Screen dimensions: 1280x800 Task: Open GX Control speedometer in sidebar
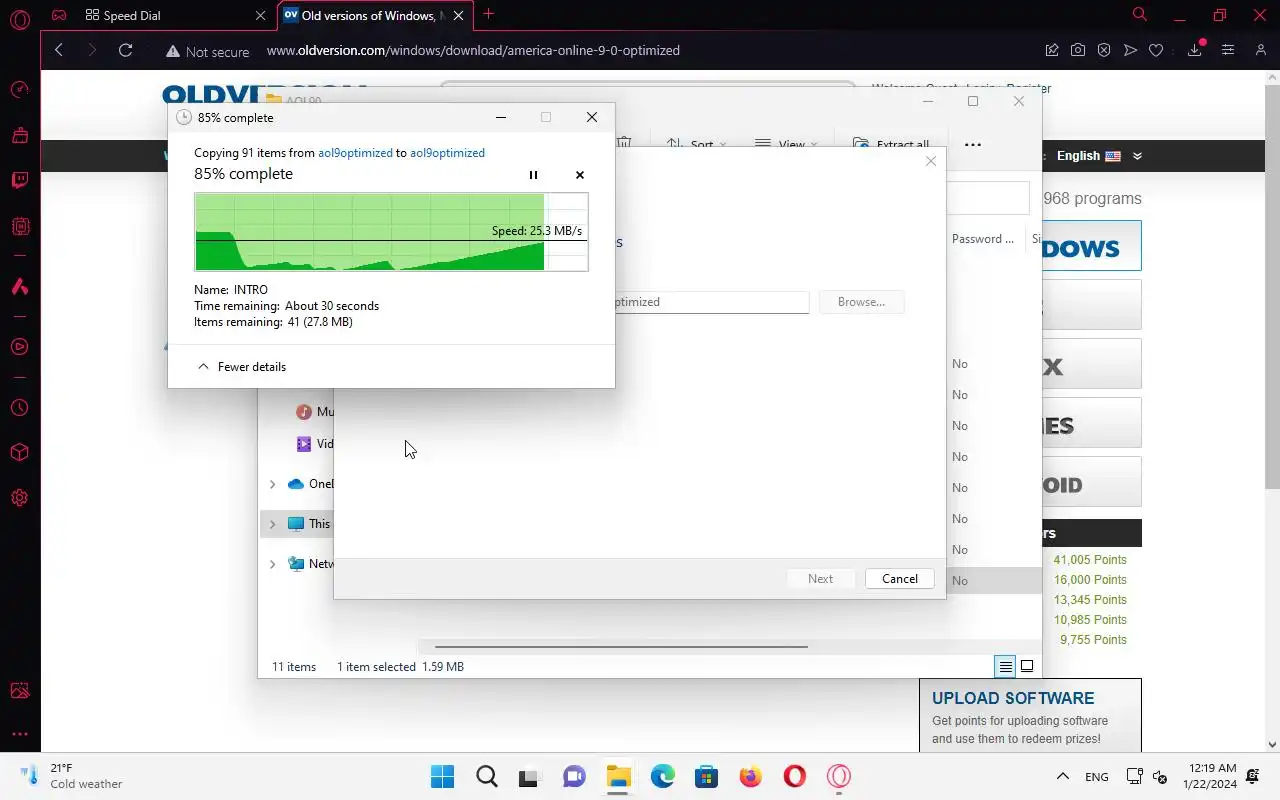[x=20, y=89]
